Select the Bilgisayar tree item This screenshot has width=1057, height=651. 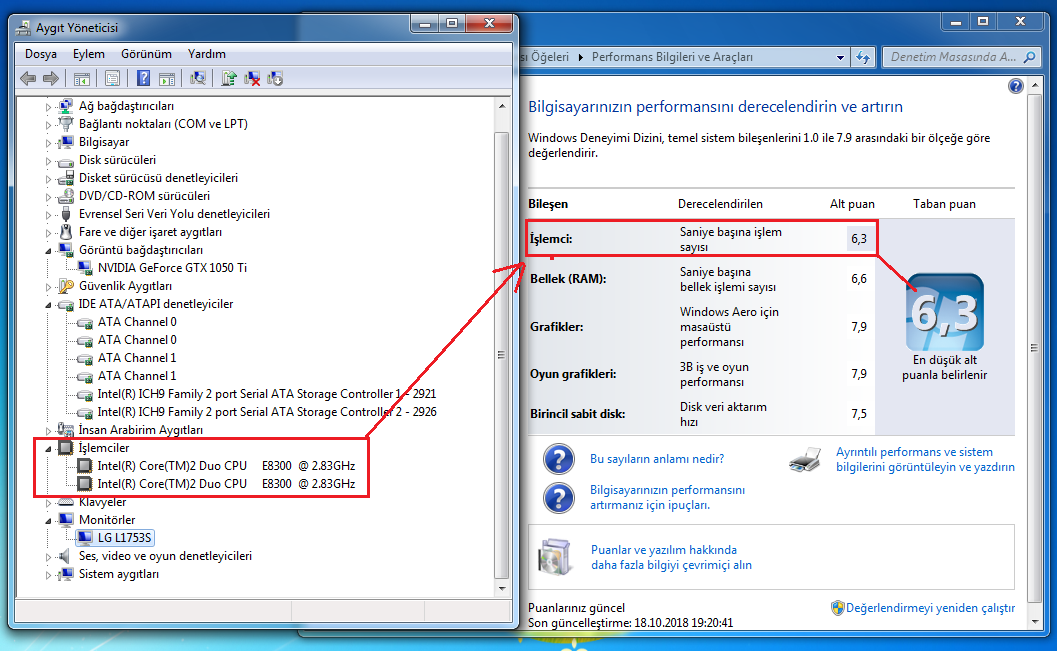(x=104, y=142)
